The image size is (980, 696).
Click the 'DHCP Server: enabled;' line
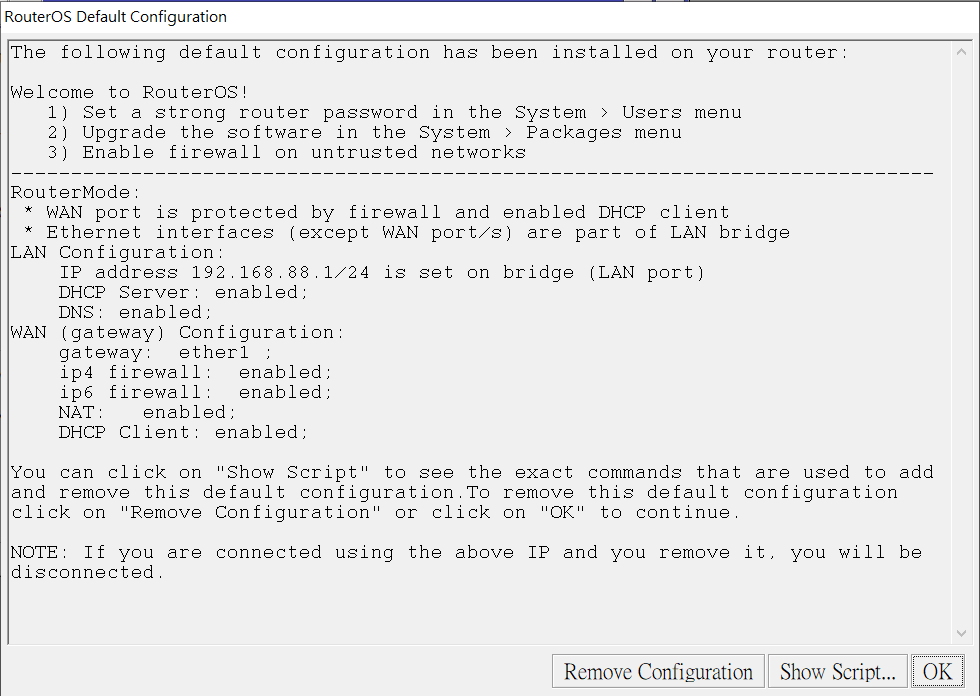pyautogui.click(x=184, y=292)
